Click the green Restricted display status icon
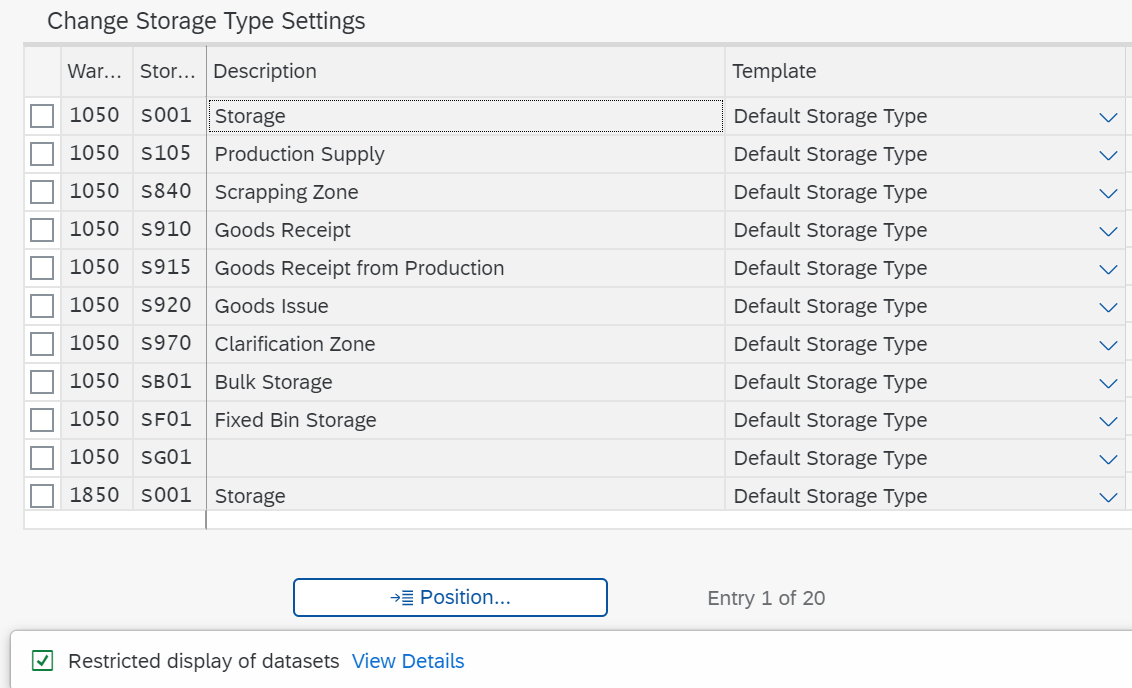This screenshot has width=1132, height=688. [x=43, y=661]
